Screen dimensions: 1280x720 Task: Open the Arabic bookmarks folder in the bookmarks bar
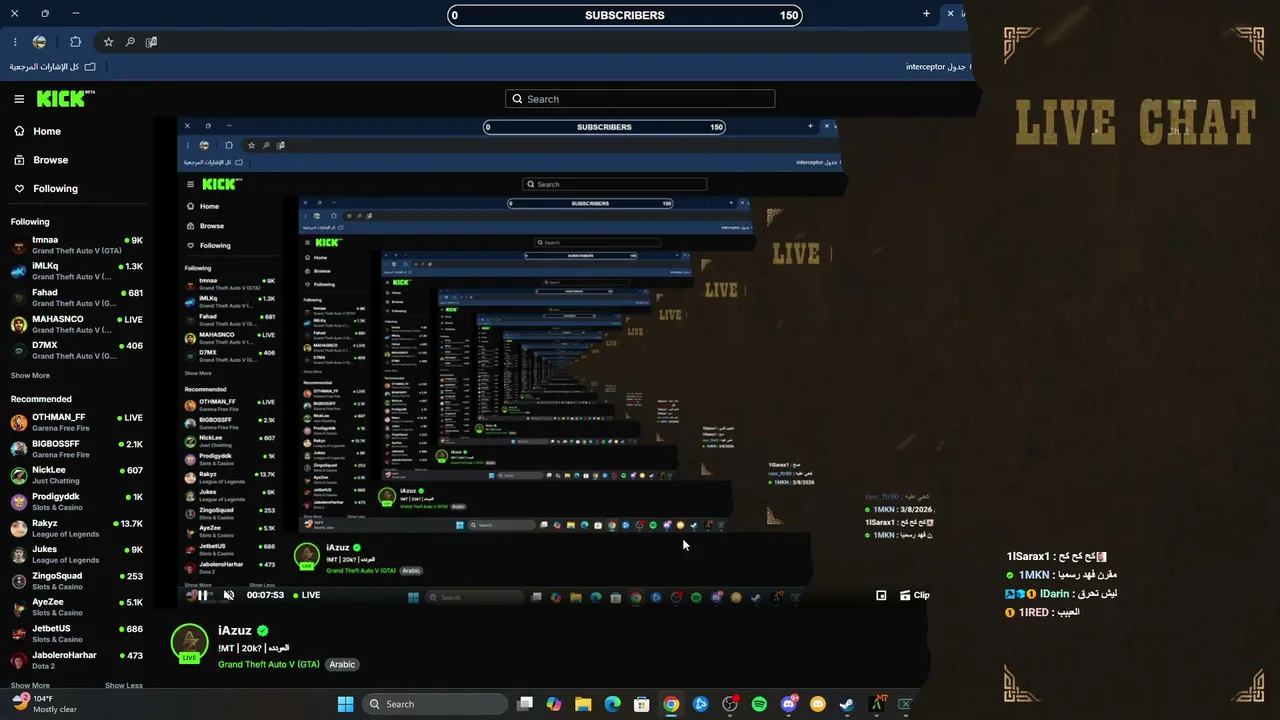pos(53,67)
